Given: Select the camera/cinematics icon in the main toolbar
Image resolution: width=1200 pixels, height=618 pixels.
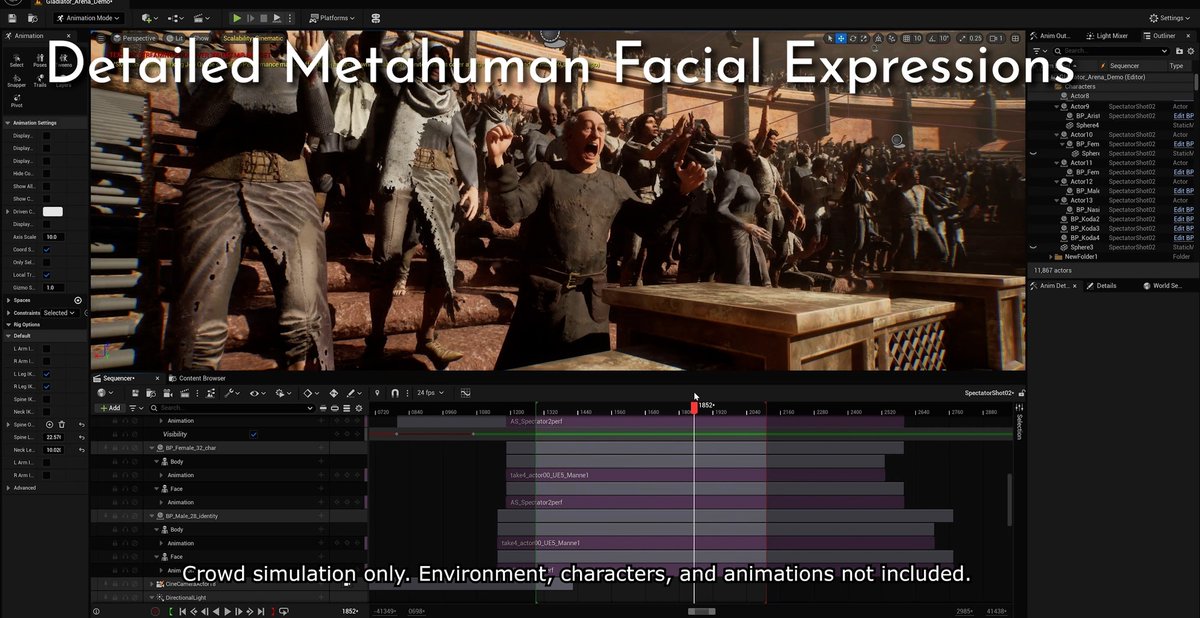Looking at the screenshot, I should coord(198,18).
